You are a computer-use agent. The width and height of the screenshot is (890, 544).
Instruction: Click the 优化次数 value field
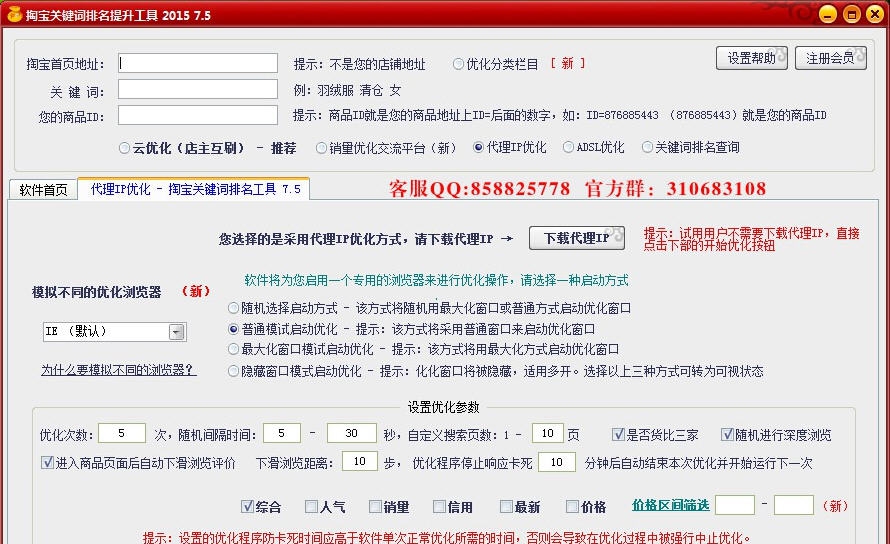pos(121,433)
